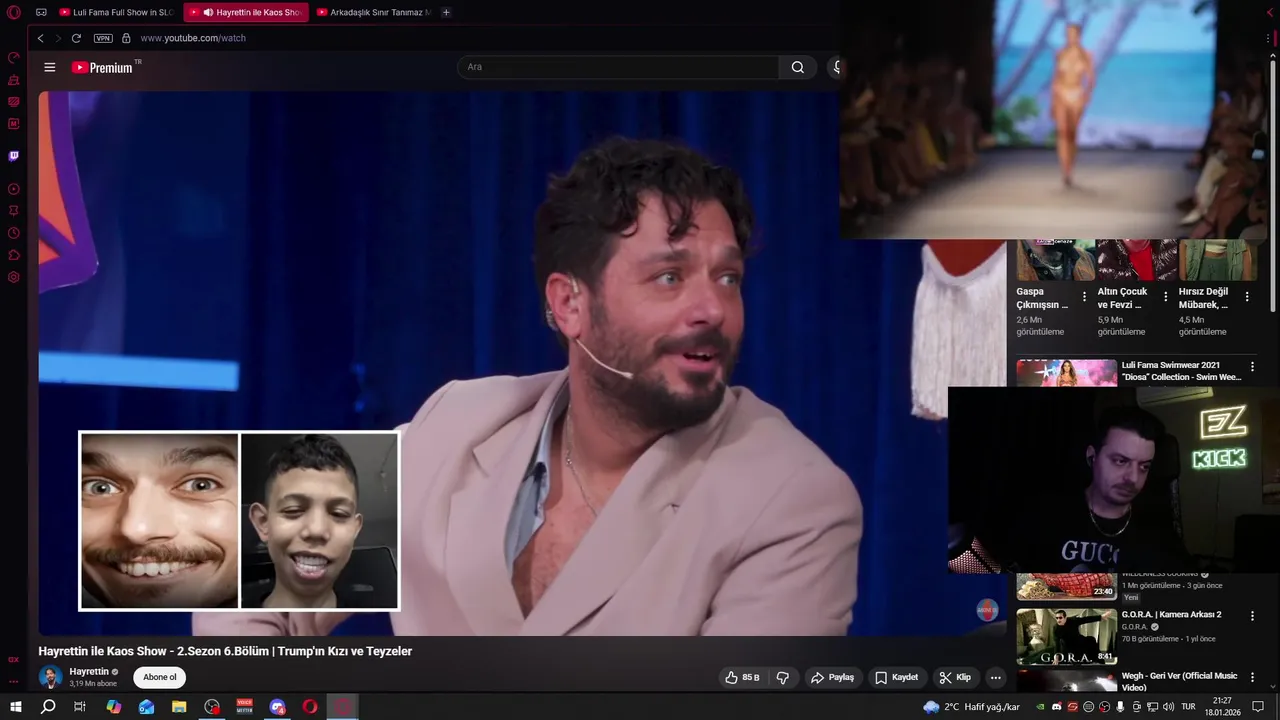Open options menu for Gaspa Çıkmışsın video
Viewport: 1280px width, 720px height.
coord(1084,297)
